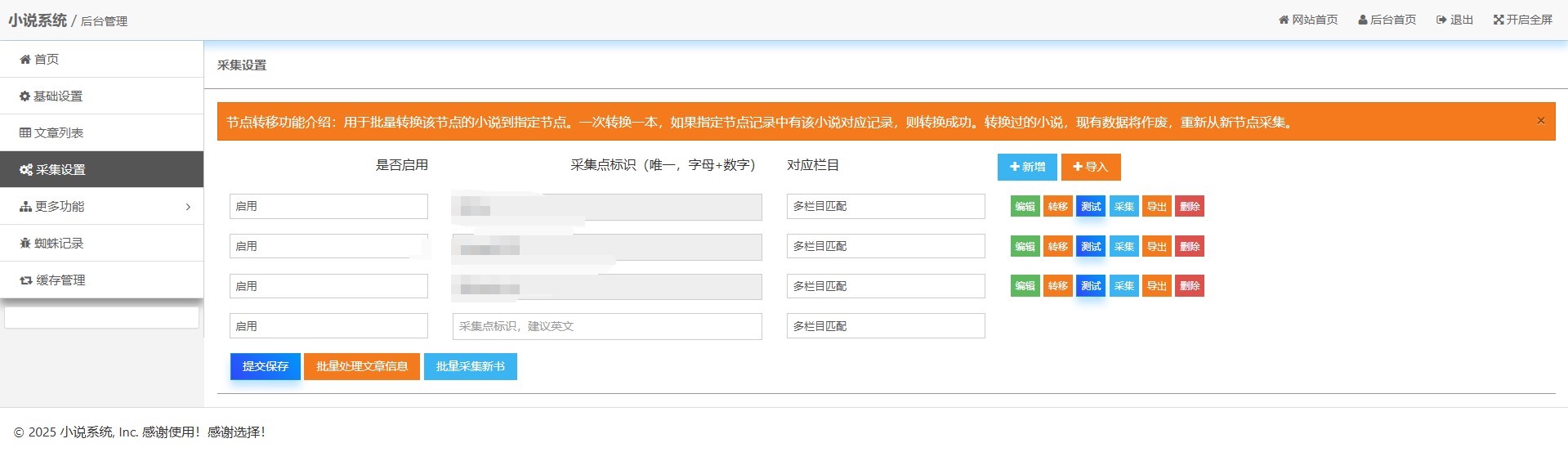
Task: Click the home icon beside 首页 in sidebar
Action: point(25,60)
